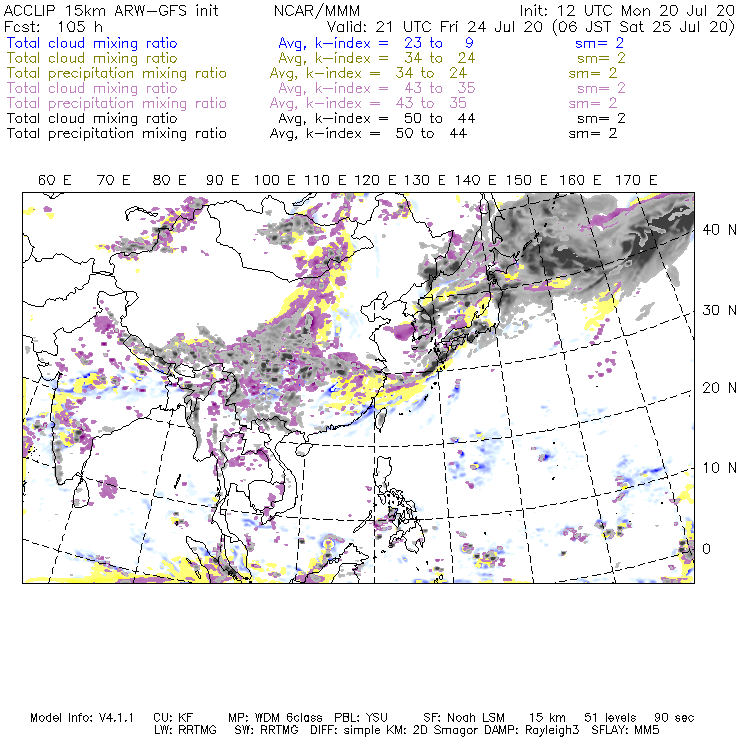Click the "DIFF: simple" diffusion text
740x740 pixels.
[x=345, y=731]
